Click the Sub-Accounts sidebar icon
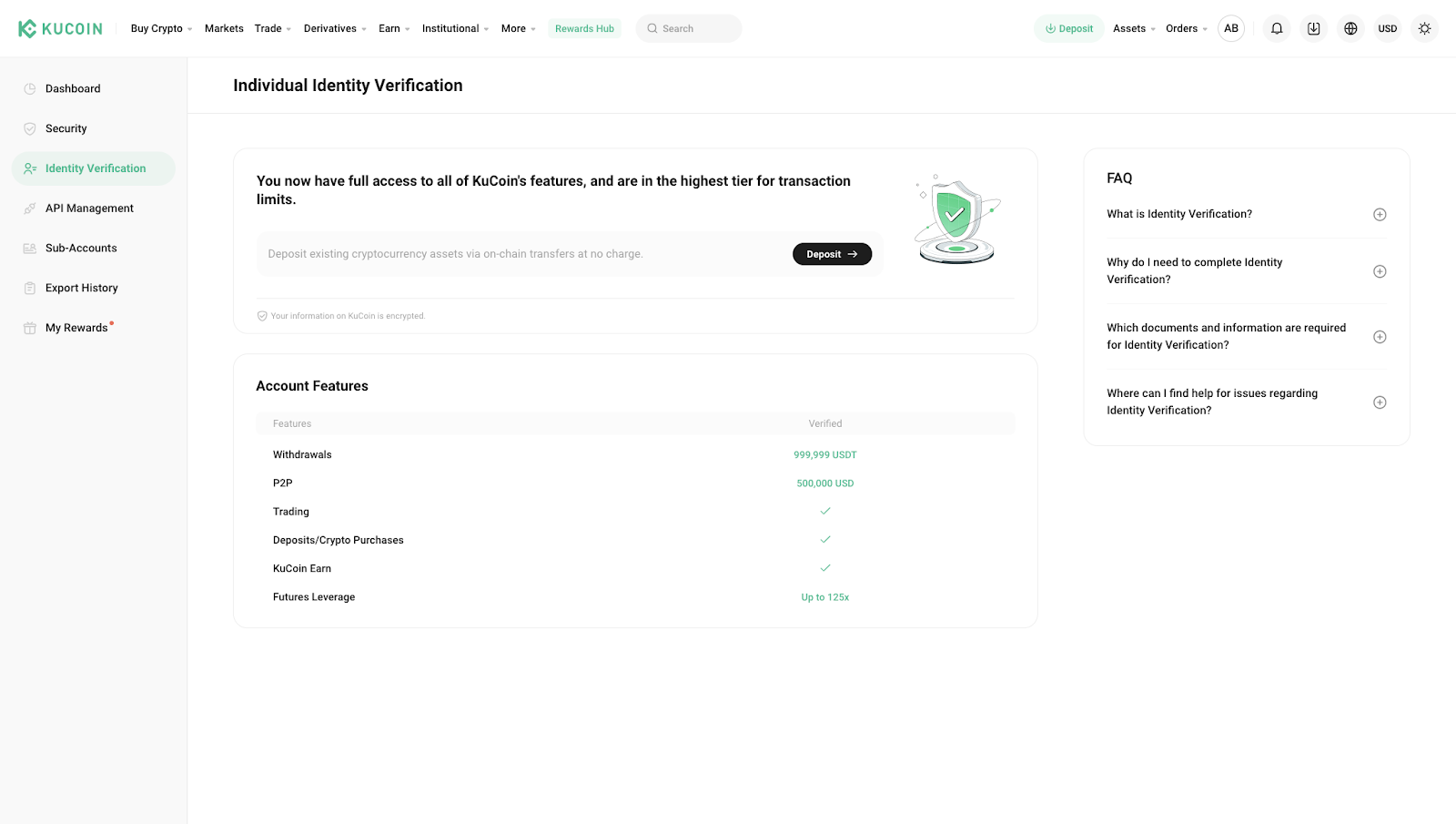The width and height of the screenshot is (1456, 824). [x=30, y=248]
